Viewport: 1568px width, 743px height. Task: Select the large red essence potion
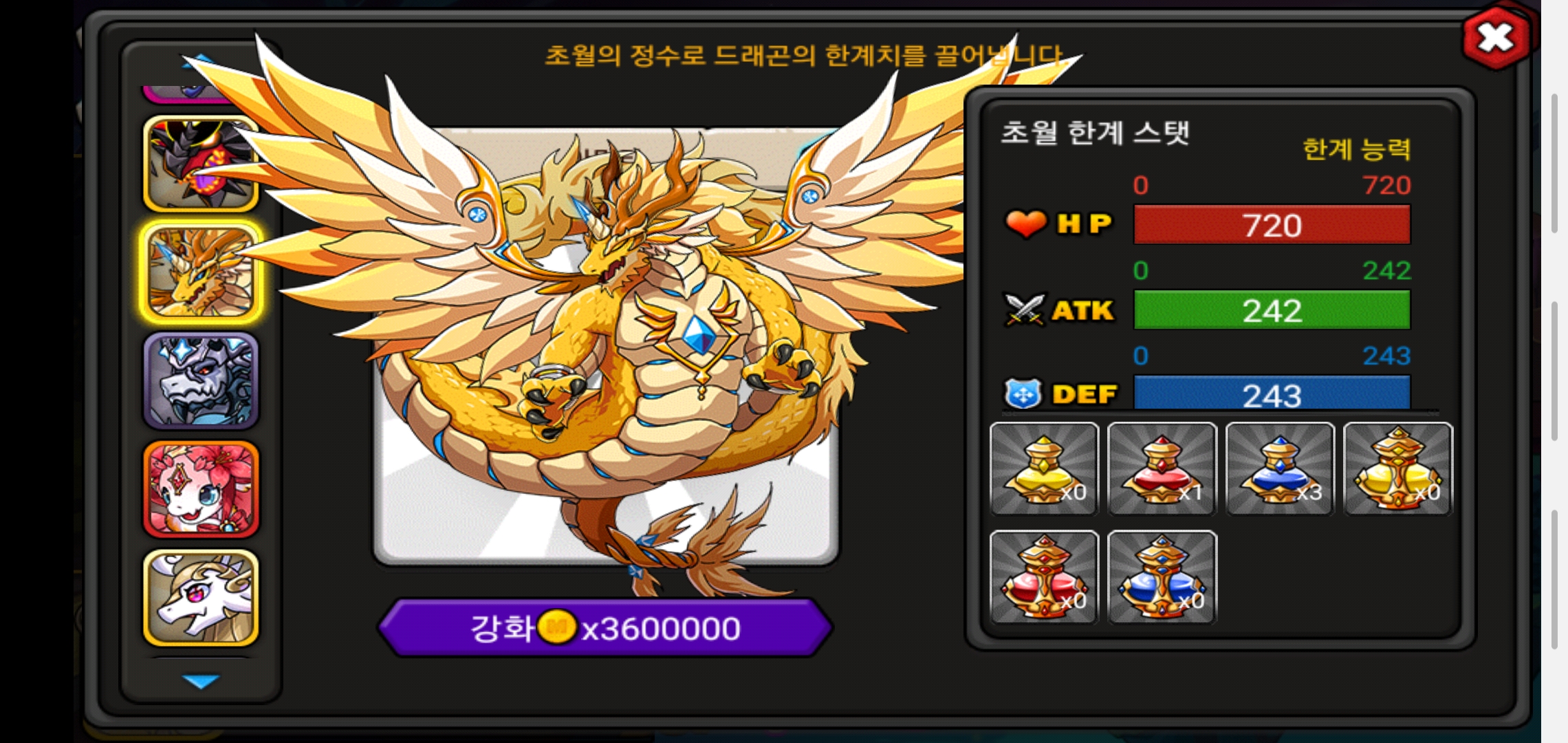1044,577
